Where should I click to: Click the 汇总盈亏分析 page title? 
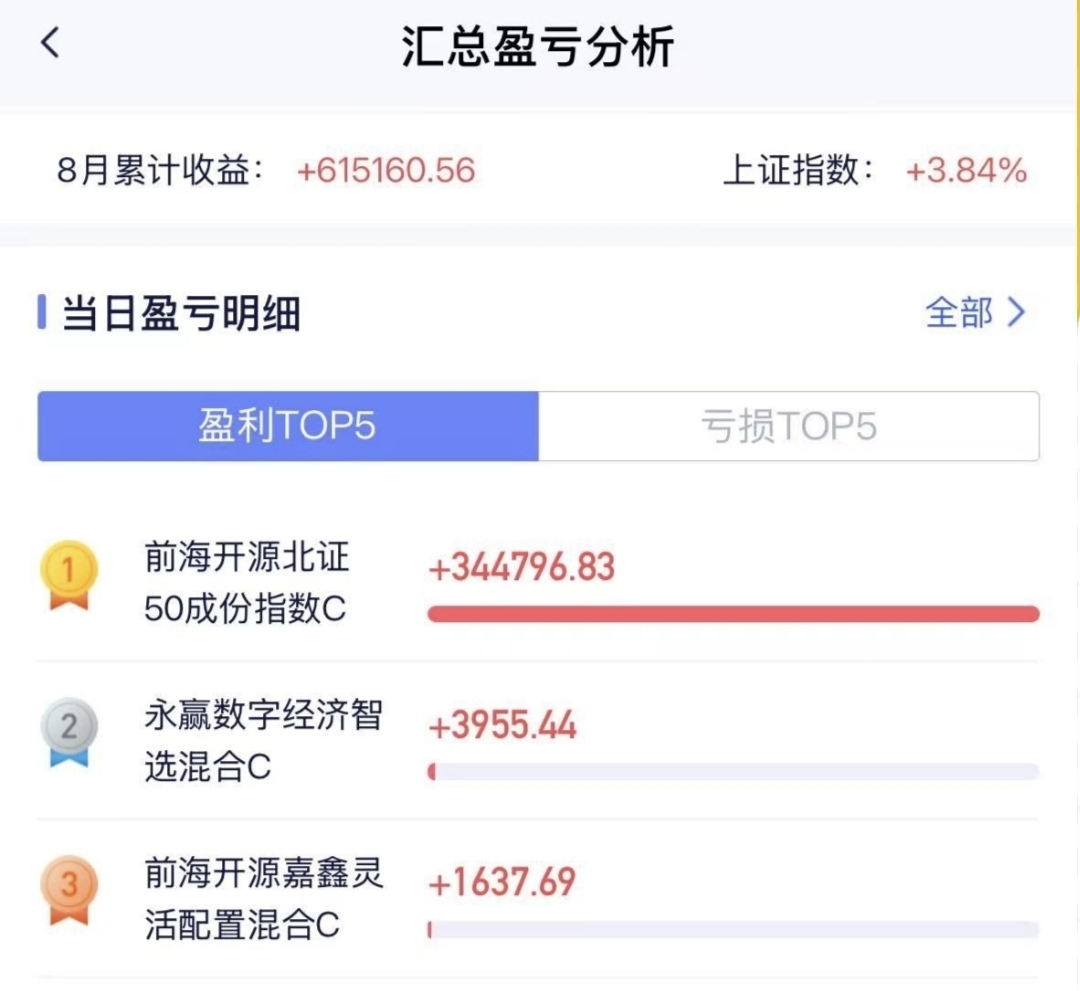tap(538, 46)
